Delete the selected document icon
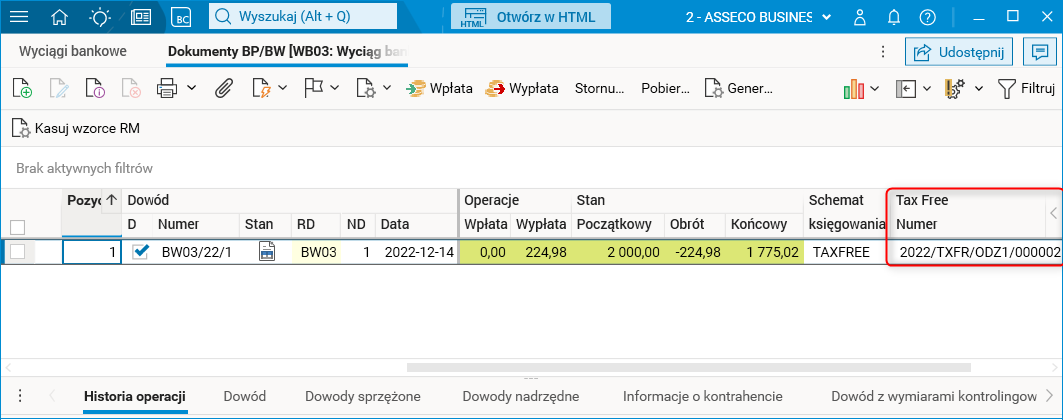Screen dimensions: 1063x420 pos(130,88)
